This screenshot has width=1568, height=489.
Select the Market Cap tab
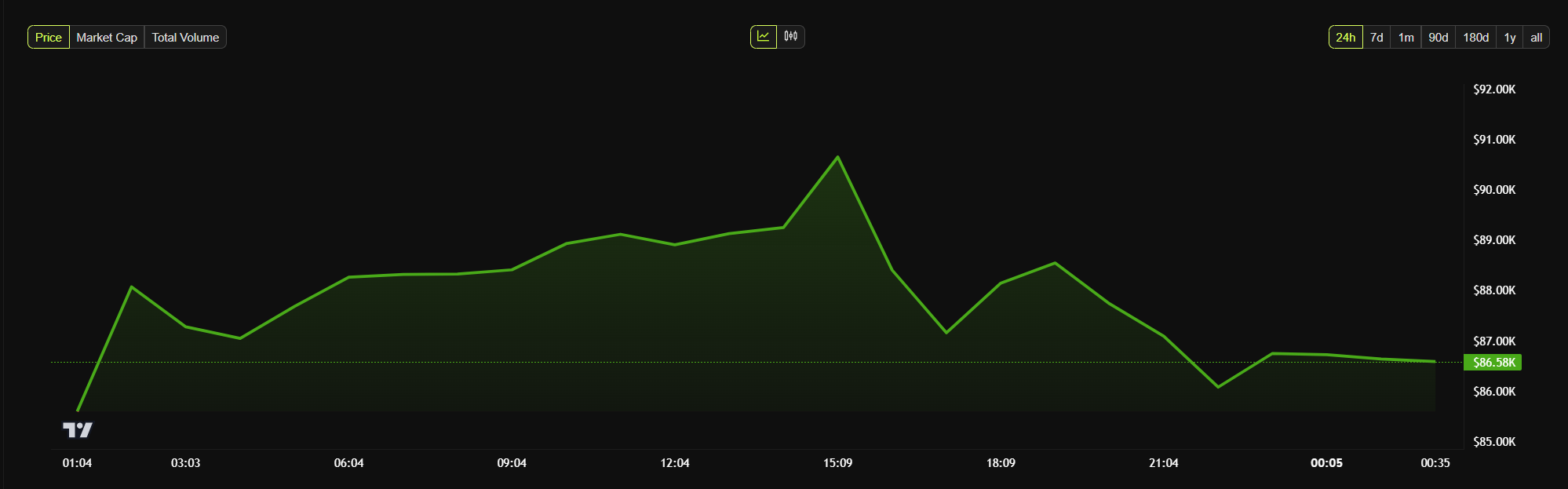click(107, 37)
